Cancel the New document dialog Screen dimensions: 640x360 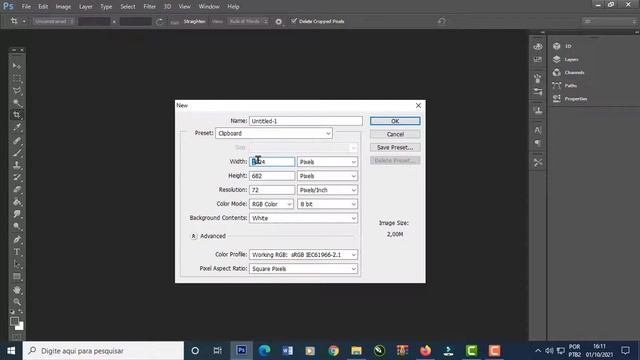click(x=395, y=134)
